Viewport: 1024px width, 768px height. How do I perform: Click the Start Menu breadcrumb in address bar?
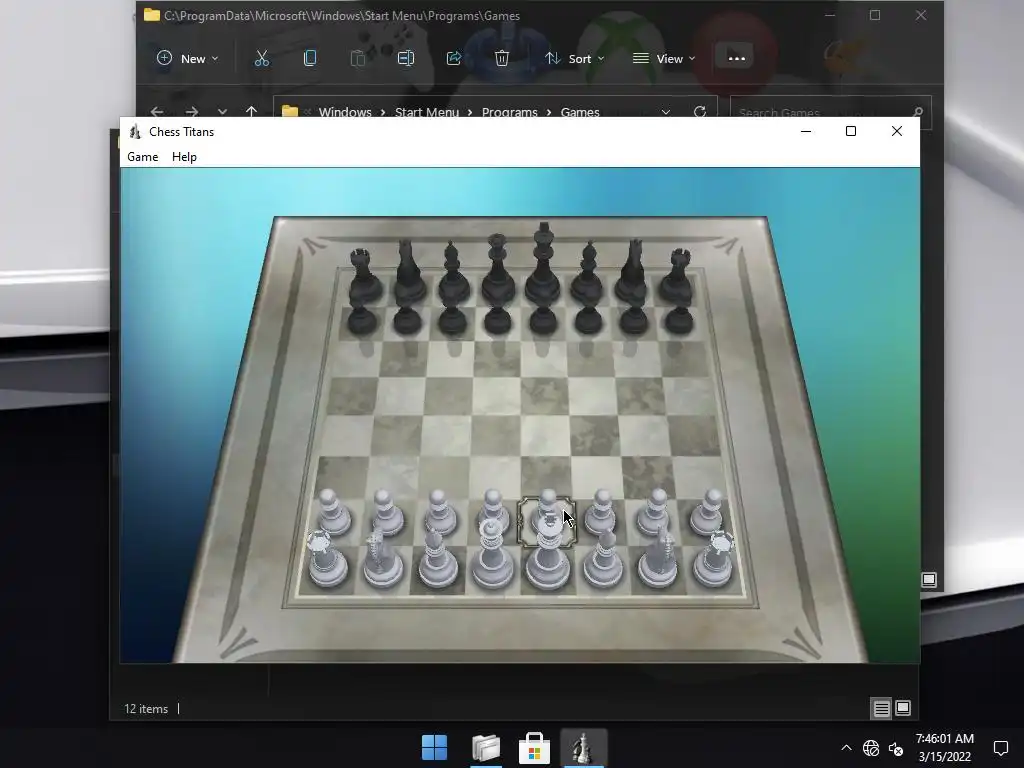427,112
